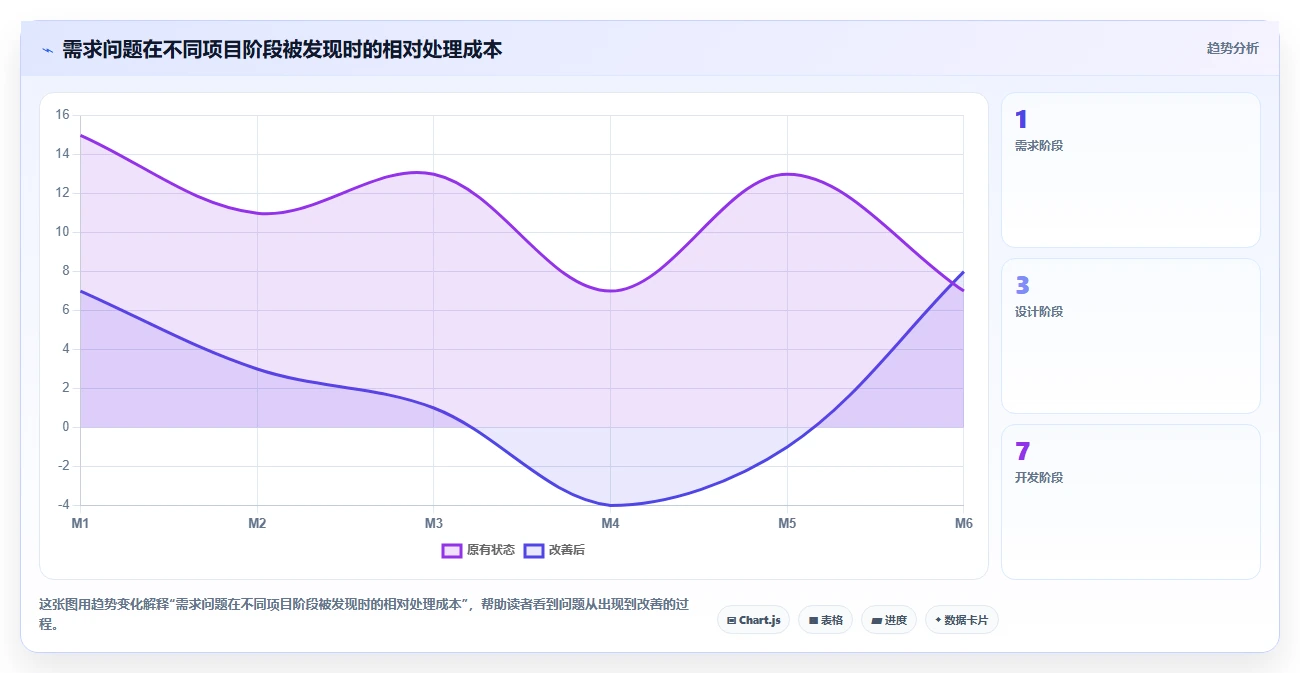Click the chart title 需求问题在不同项目阶段 heading
This screenshot has width=1300, height=673.
(282, 49)
